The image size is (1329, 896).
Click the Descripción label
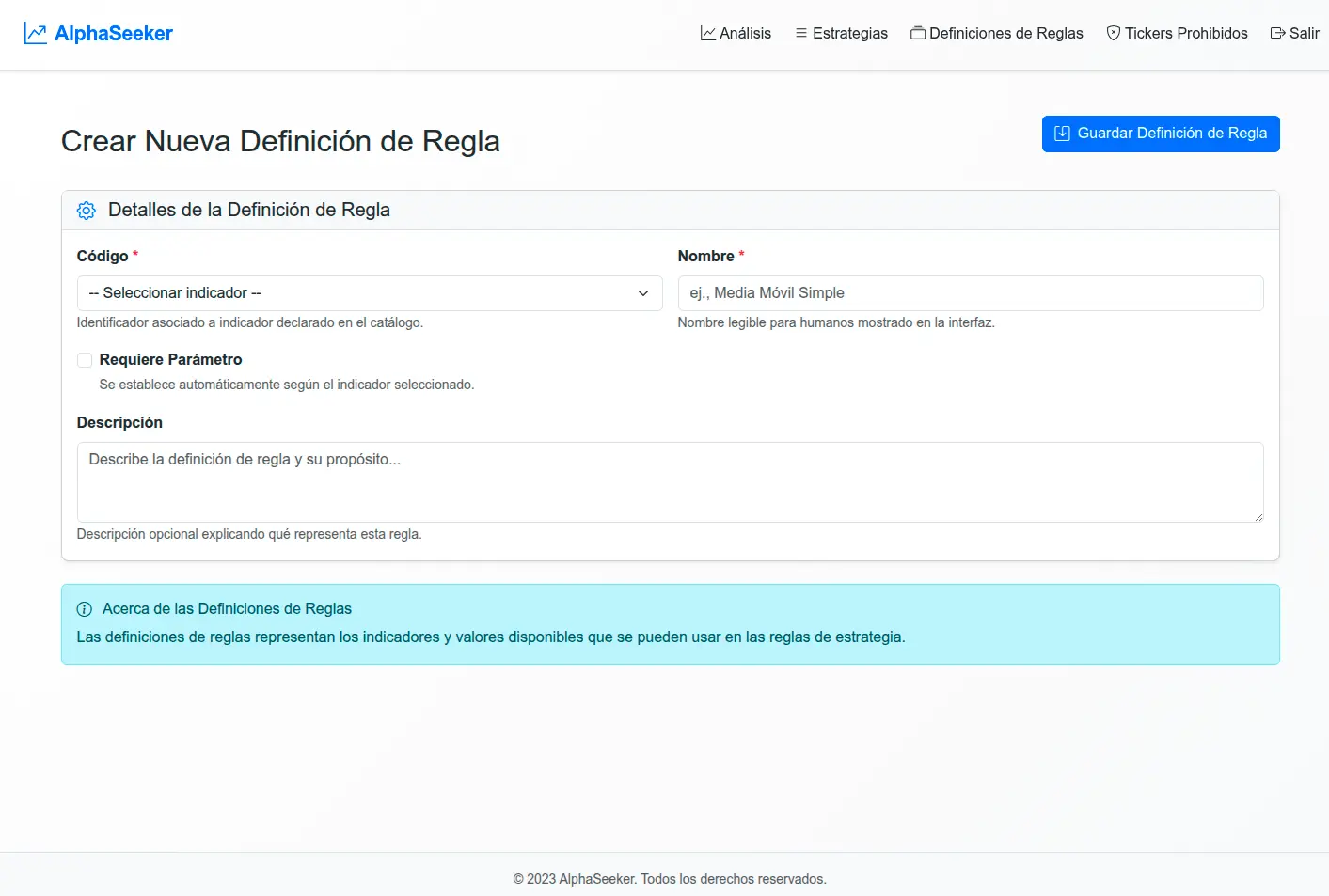click(x=119, y=422)
